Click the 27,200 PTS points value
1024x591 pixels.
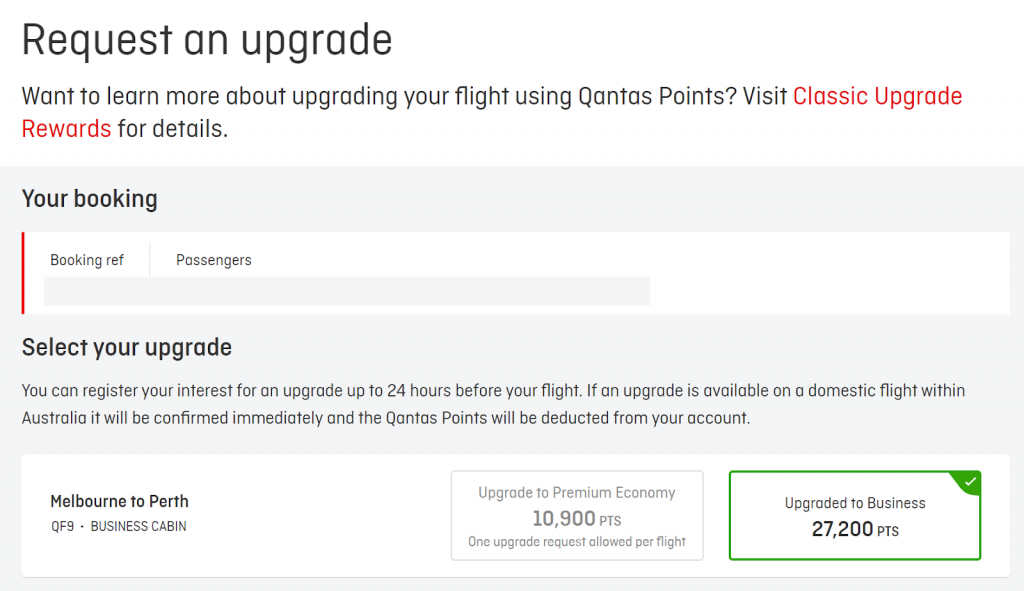[855, 529]
